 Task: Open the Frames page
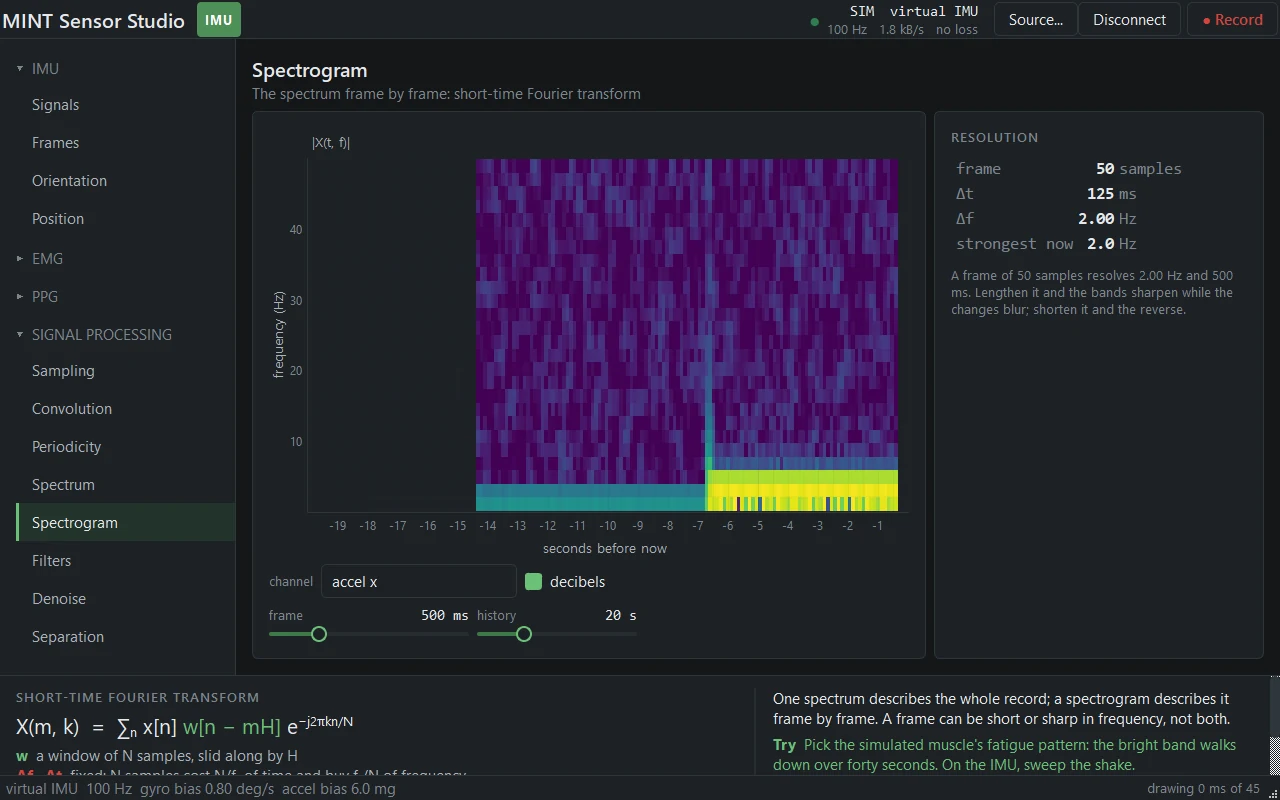(x=126, y=143)
